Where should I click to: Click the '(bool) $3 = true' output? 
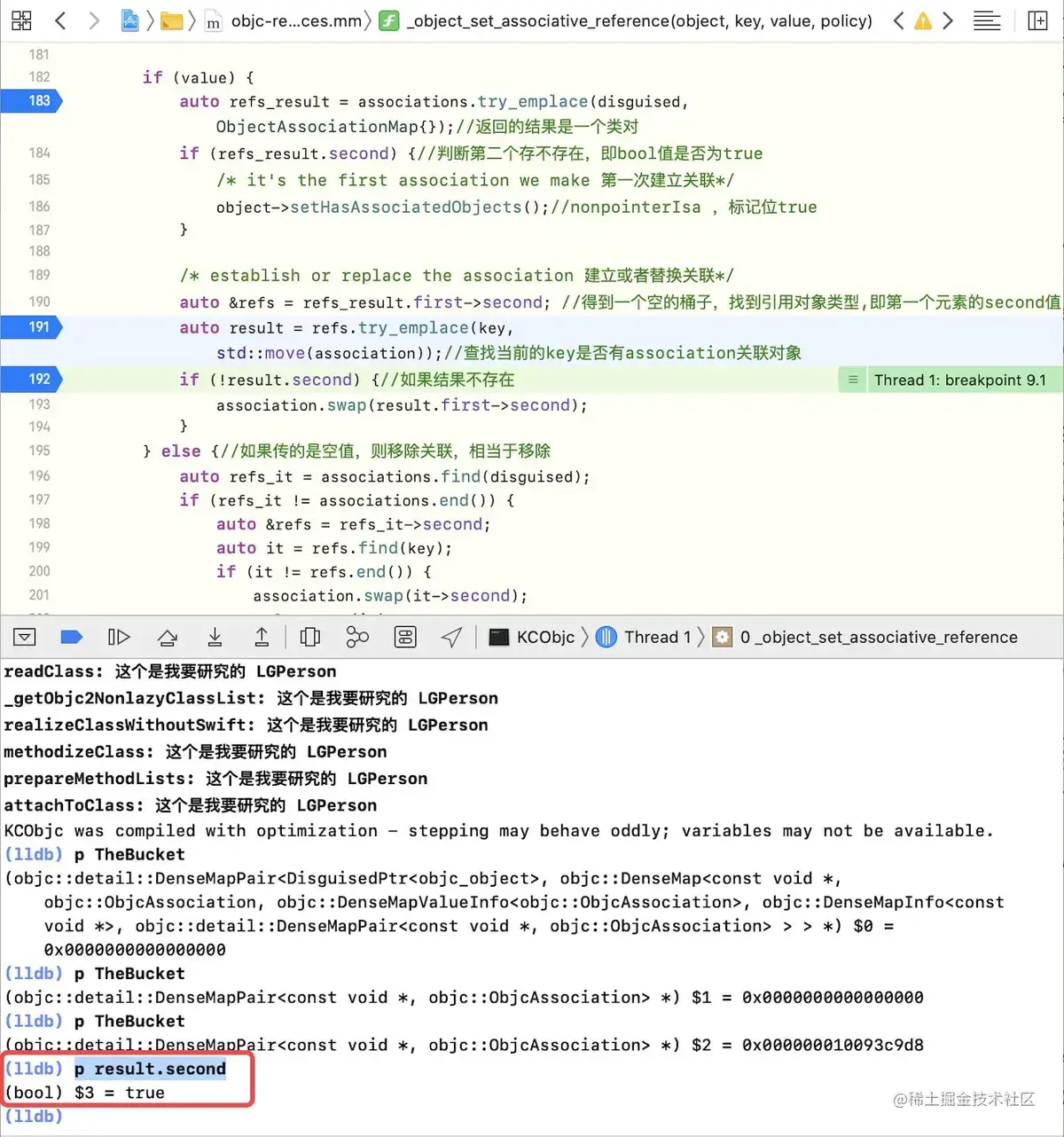pos(84,1093)
